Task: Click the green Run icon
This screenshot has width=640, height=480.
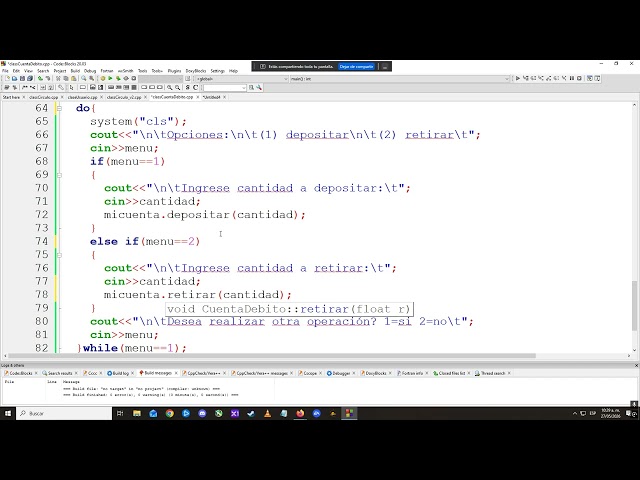Action: [x=110, y=78]
